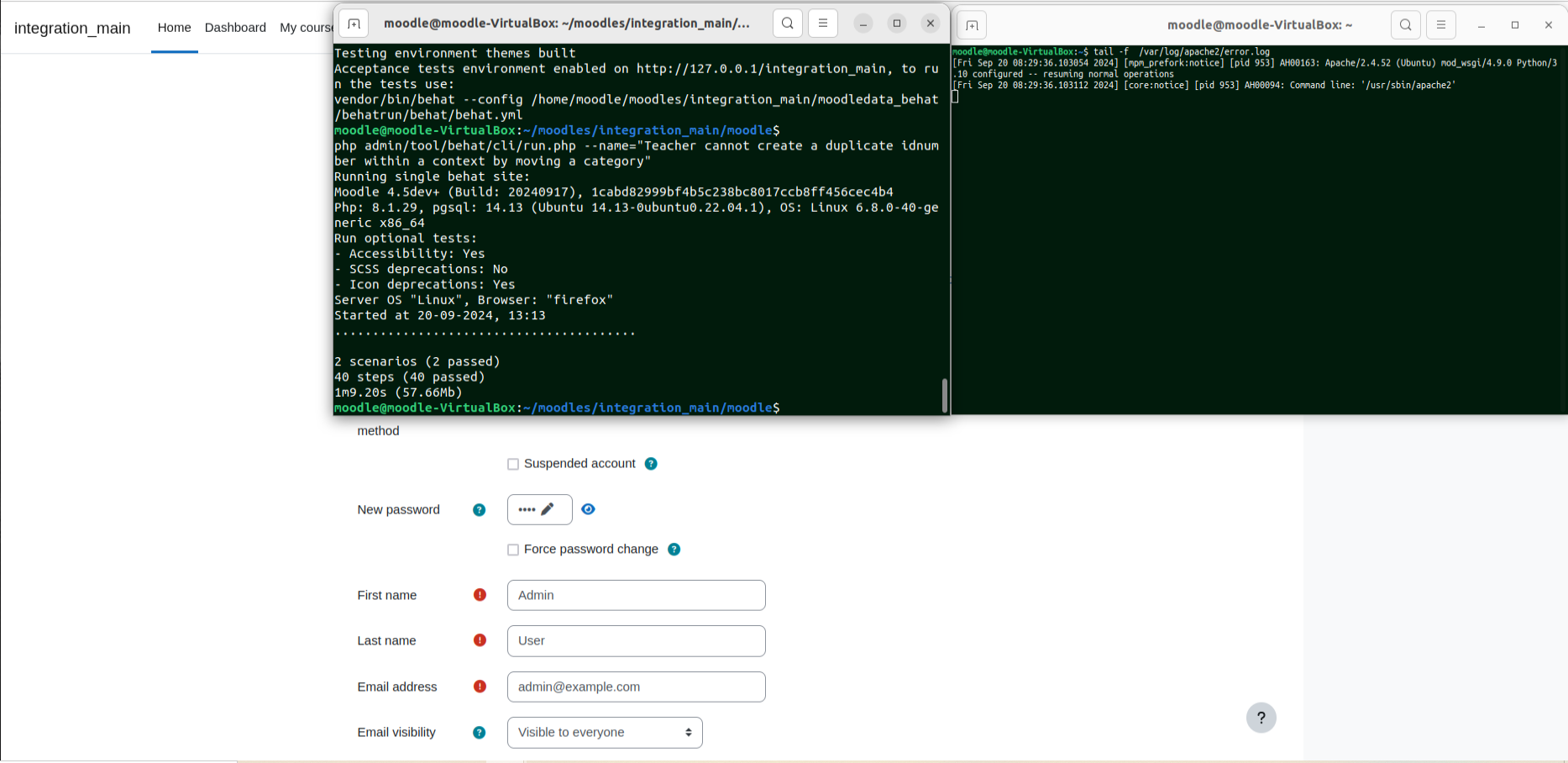Open the My courses tab
This screenshot has height=763, width=1568.
[307, 27]
